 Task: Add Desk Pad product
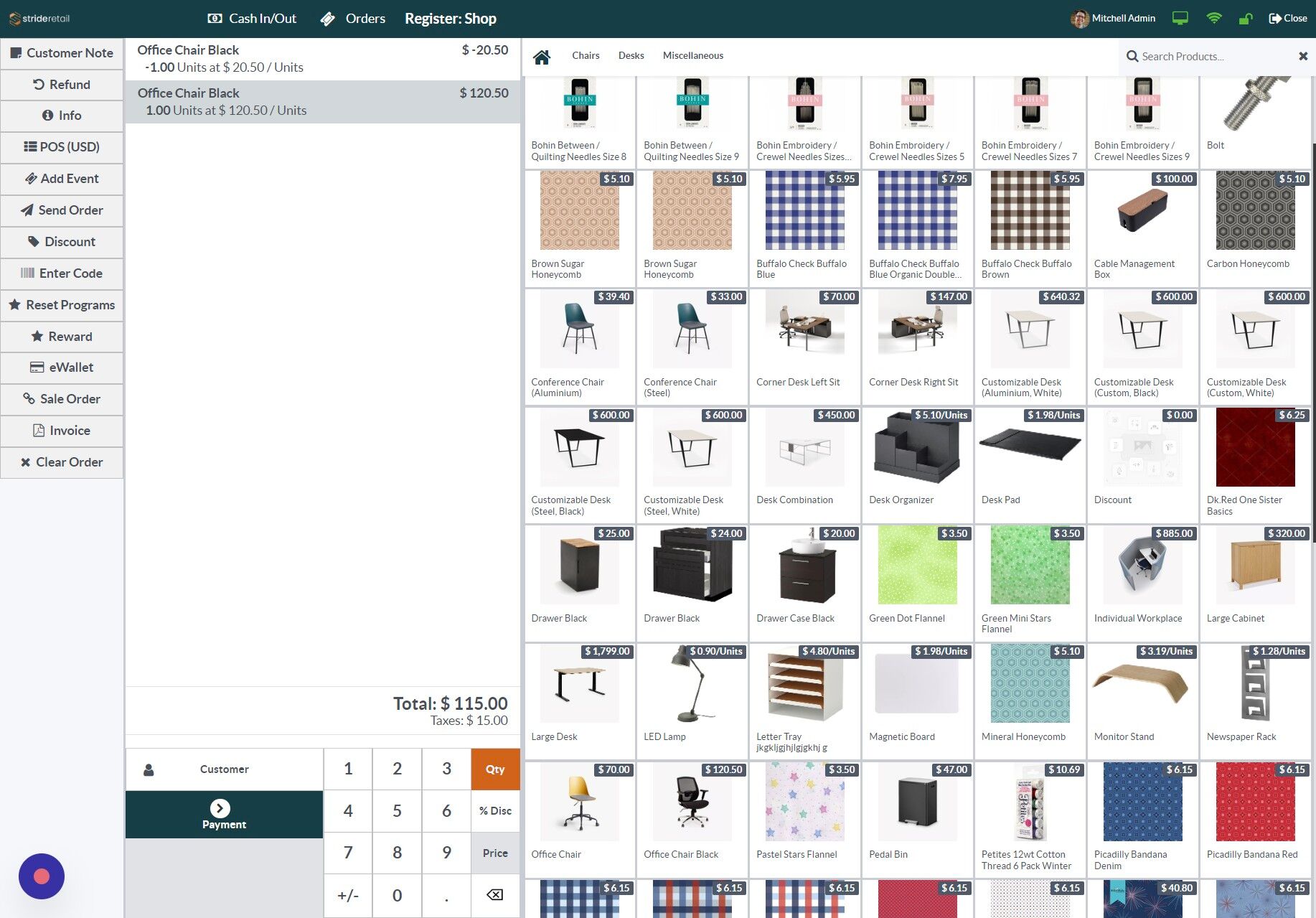coord(1030,464)
